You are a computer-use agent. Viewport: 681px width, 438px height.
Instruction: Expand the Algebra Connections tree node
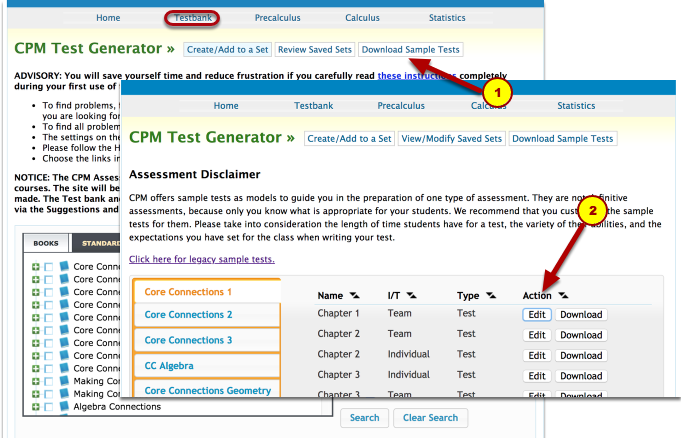click(36, 407)
